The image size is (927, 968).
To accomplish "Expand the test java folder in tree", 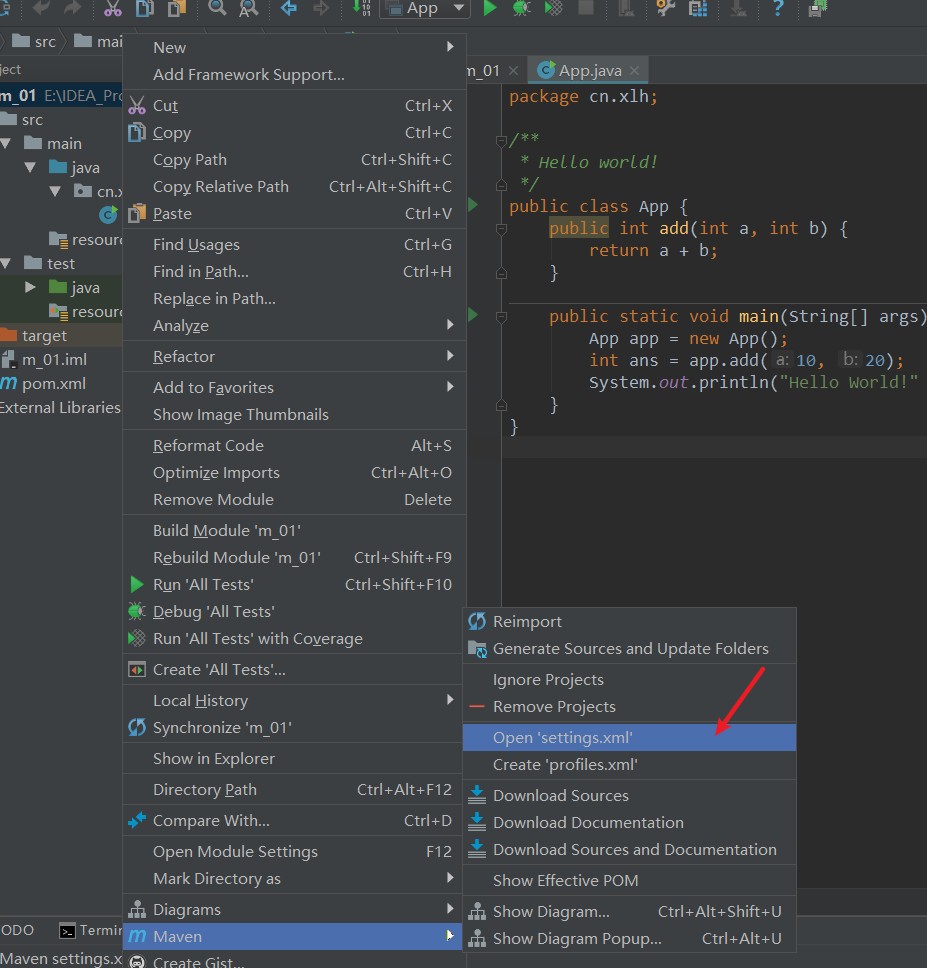I will 31,288.
